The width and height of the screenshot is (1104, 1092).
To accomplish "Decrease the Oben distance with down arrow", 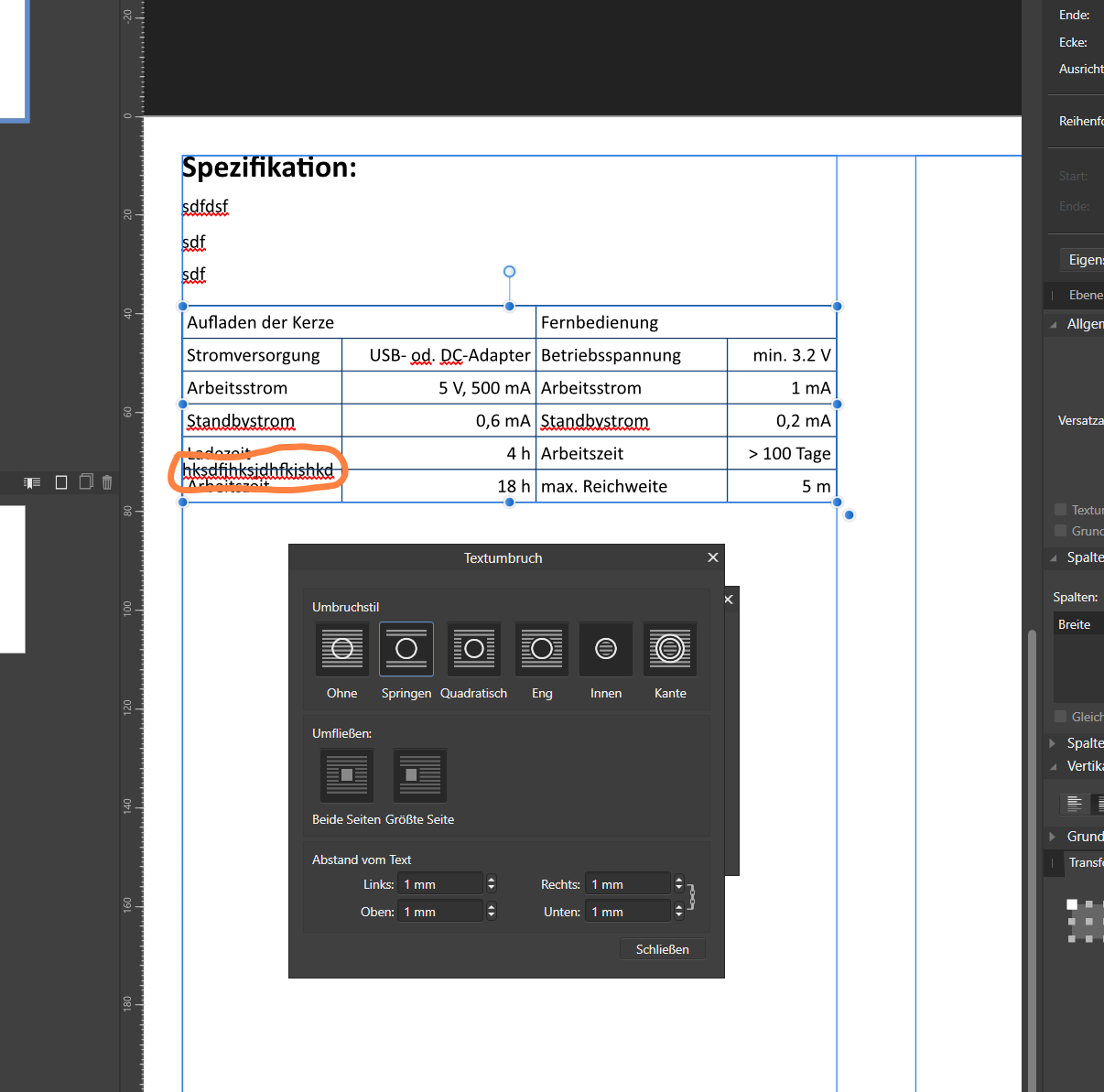I will [492, 915].
